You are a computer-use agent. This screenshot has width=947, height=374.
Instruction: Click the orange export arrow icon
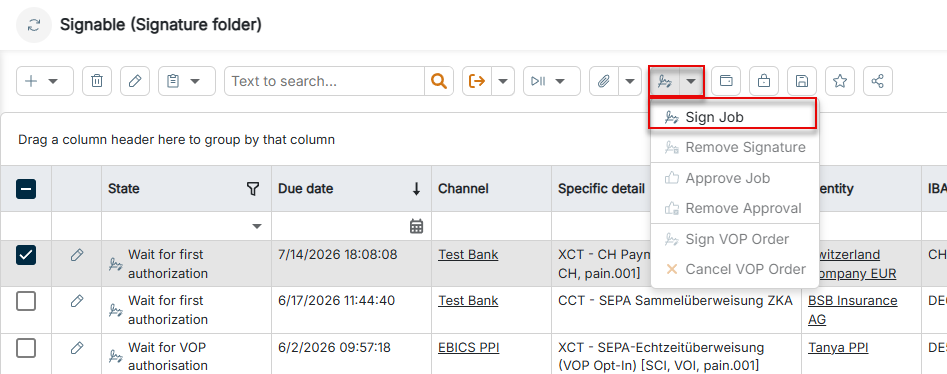point(477,81)
